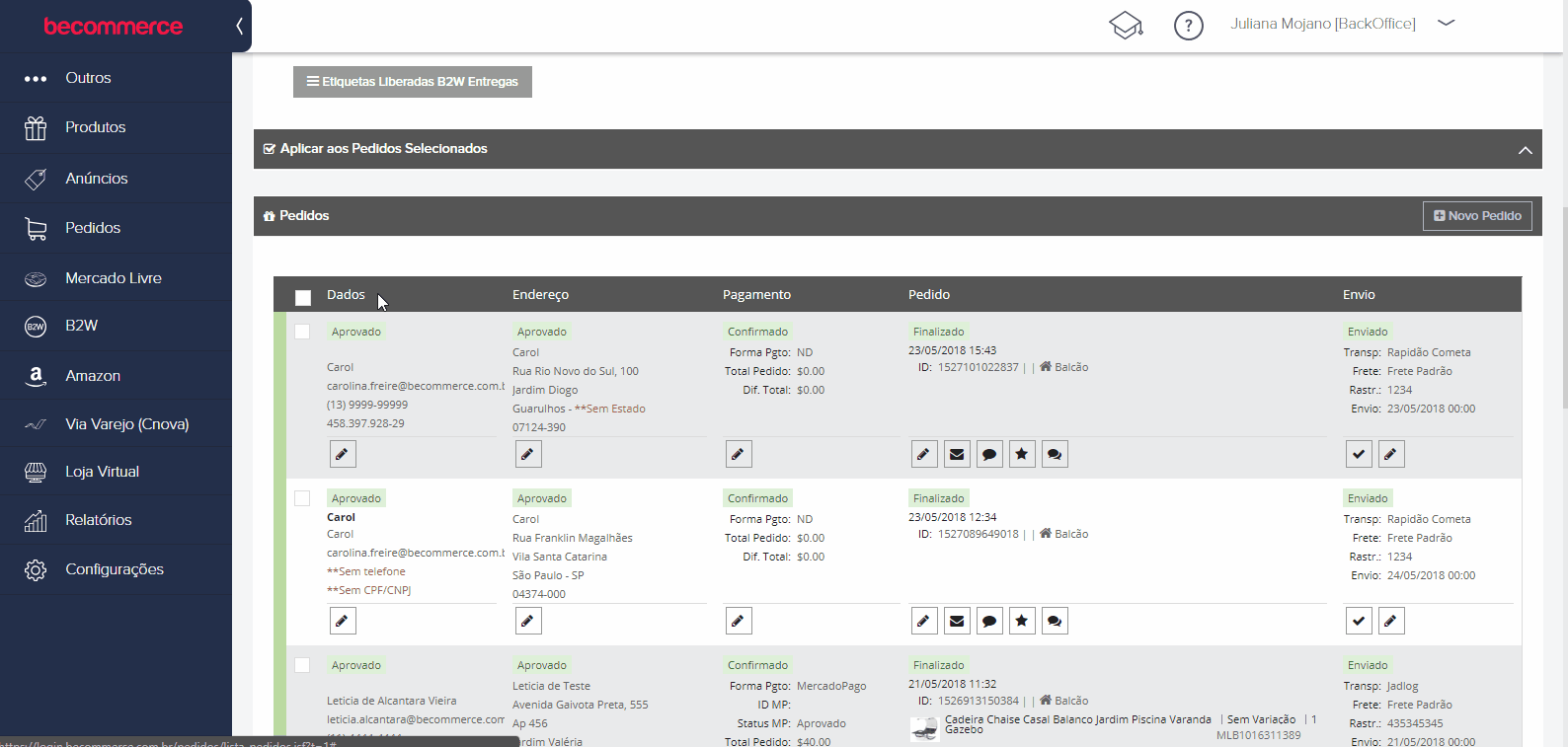Collapse the sidebar with the arrow

(239, 26)
